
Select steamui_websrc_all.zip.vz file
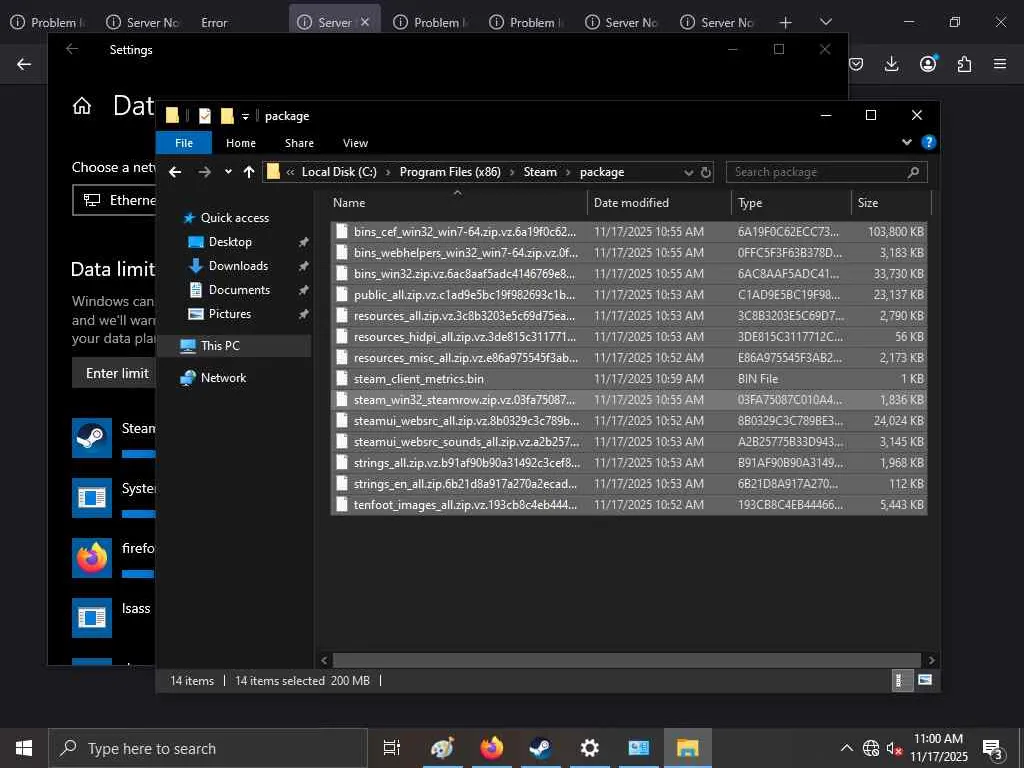(x=629, y=421)
